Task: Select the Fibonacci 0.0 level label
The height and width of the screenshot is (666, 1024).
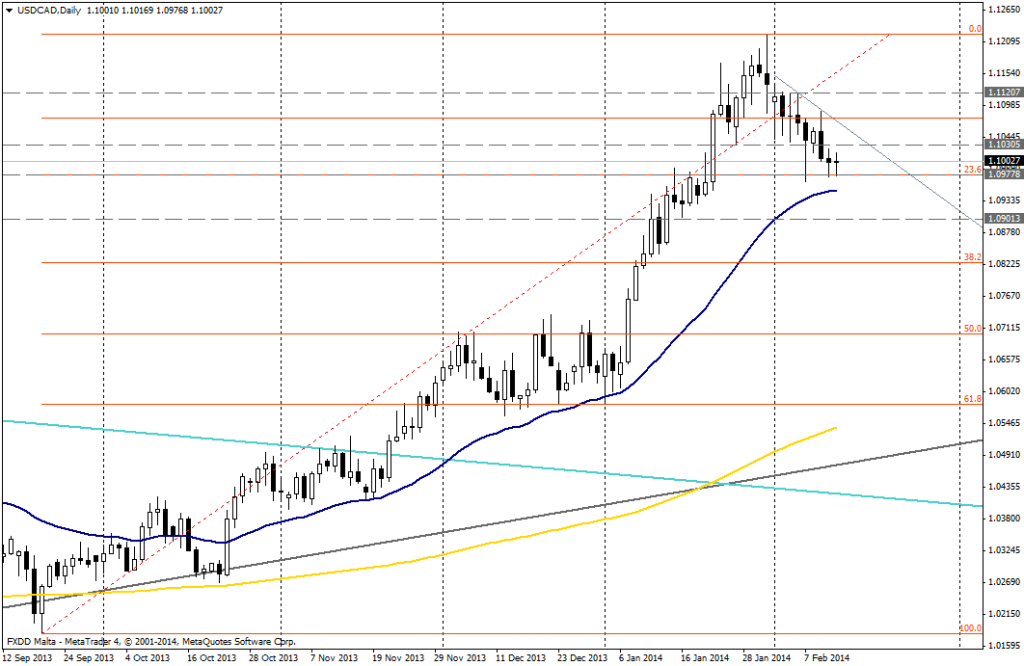Action: 975,29
